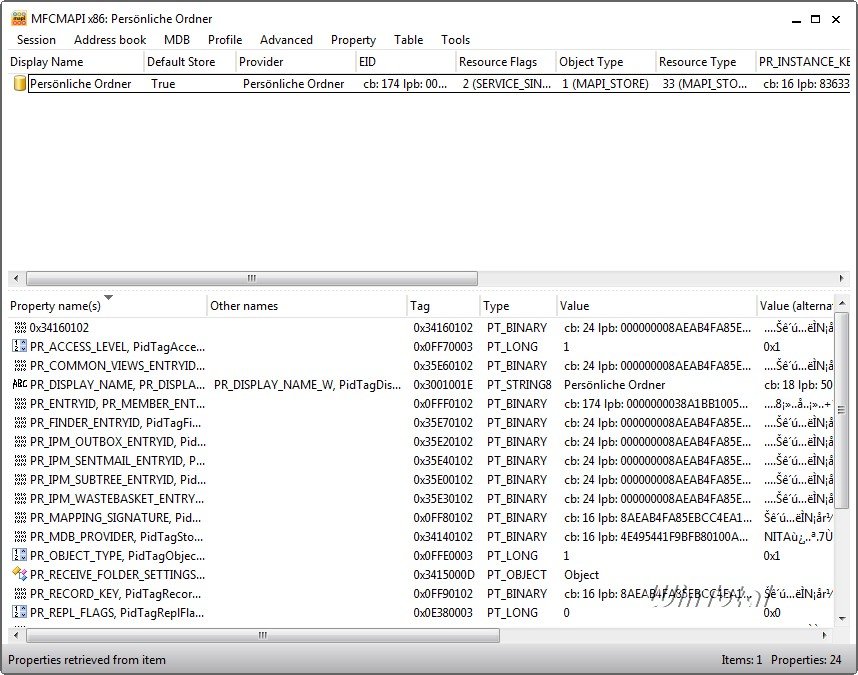Click number icon of PR_OBJECT_TYPE row
This screenshot has height=675, width=858.
click(19, 555)
